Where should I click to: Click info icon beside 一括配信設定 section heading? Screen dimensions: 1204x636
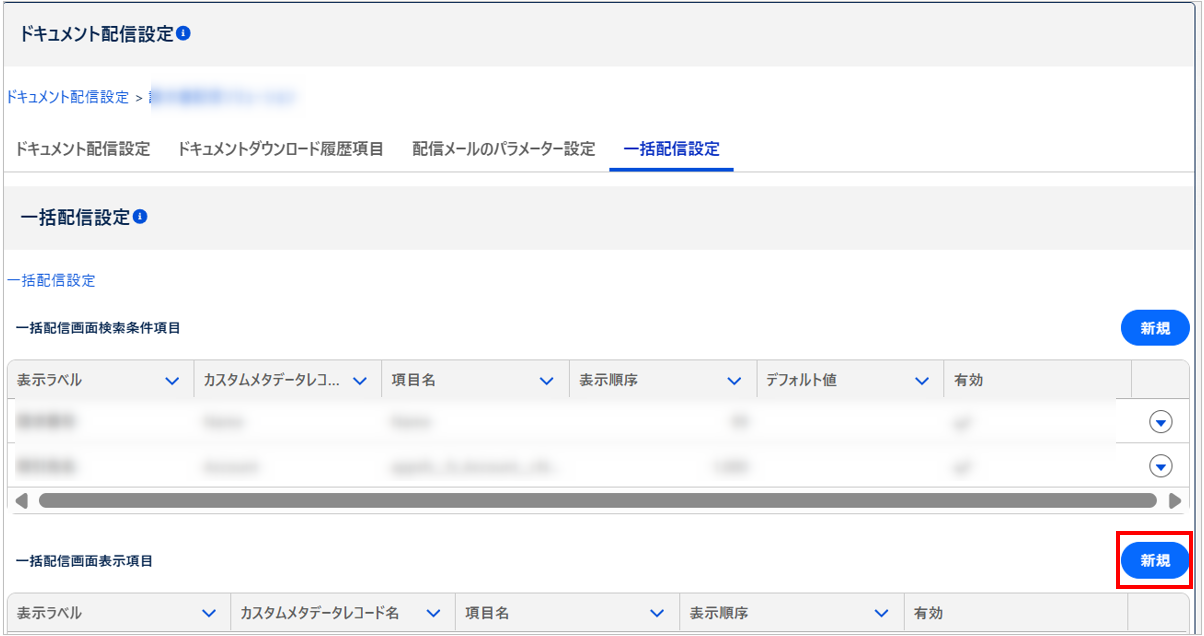click(140, 216)
